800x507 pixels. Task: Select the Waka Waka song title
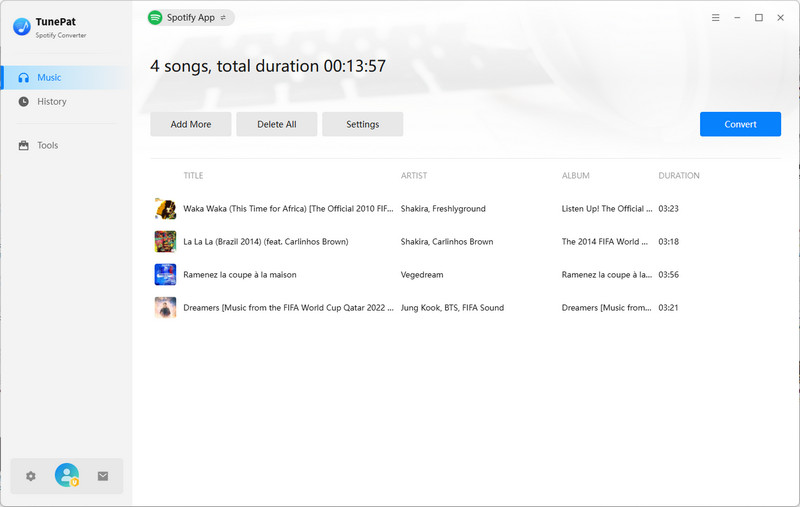288,209
